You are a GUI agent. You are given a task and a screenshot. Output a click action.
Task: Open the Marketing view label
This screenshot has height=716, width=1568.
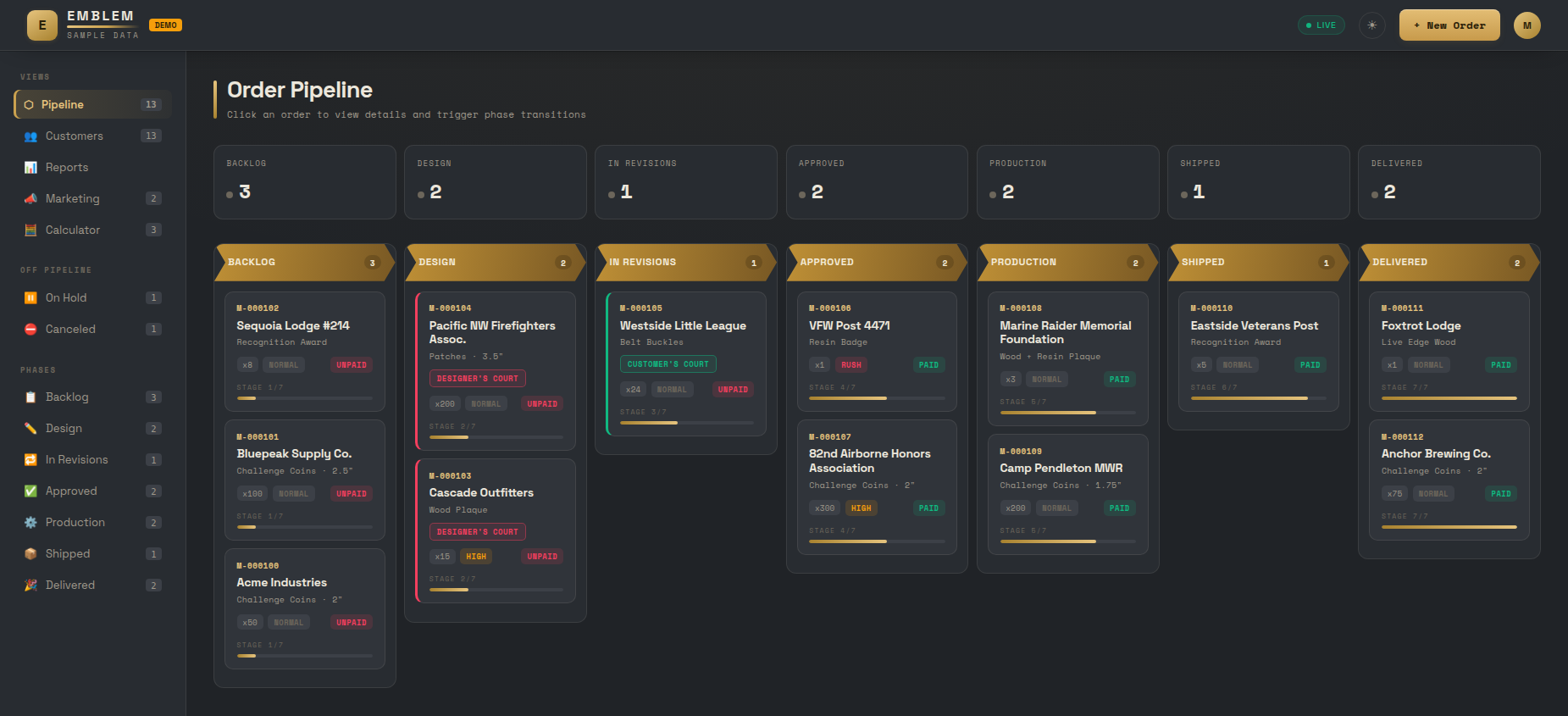(x=73, y=199)
